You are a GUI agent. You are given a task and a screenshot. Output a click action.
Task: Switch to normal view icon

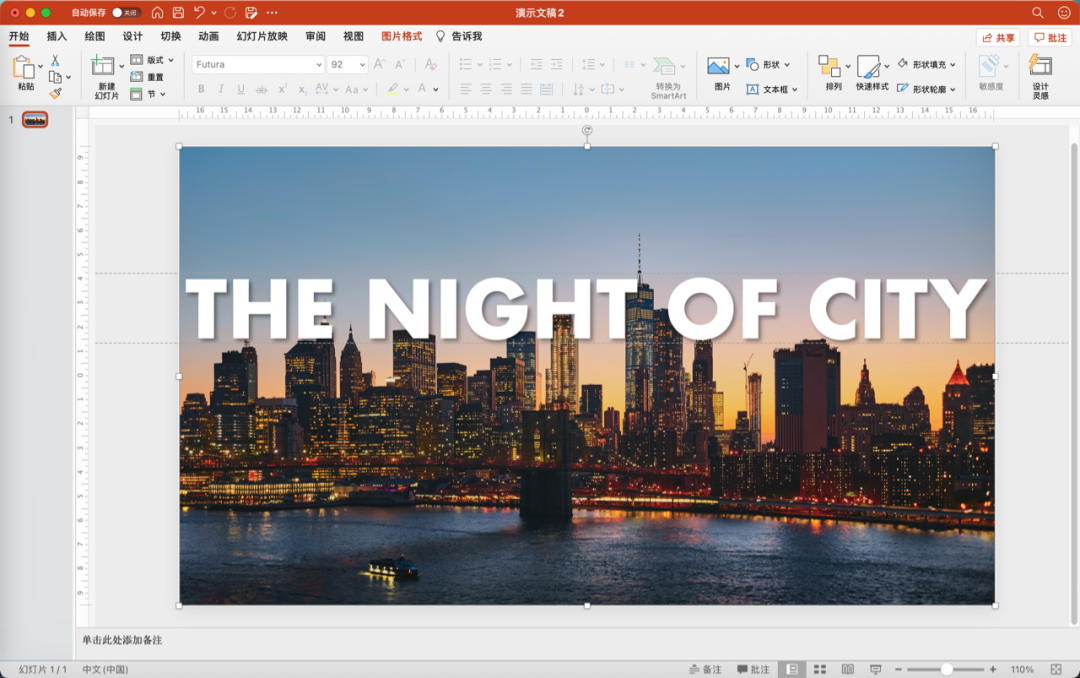pyautogui.click(x=793, y=669)
